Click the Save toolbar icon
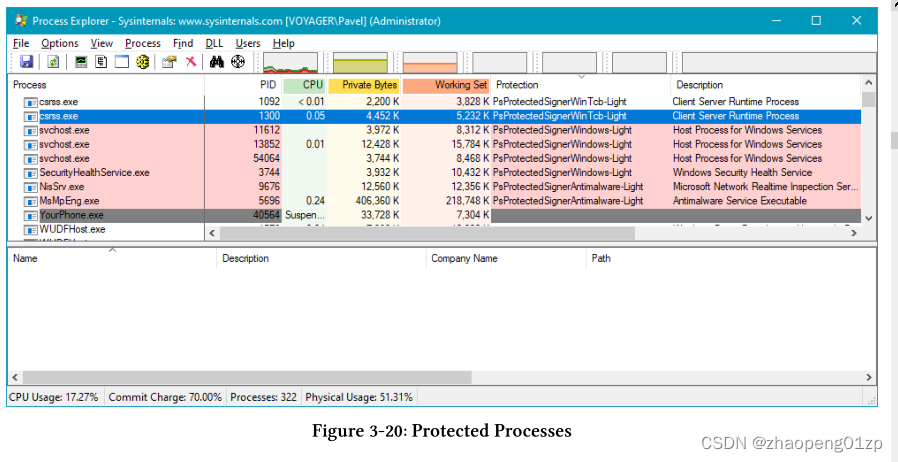The image size is (898, 462). click(26, 62)
